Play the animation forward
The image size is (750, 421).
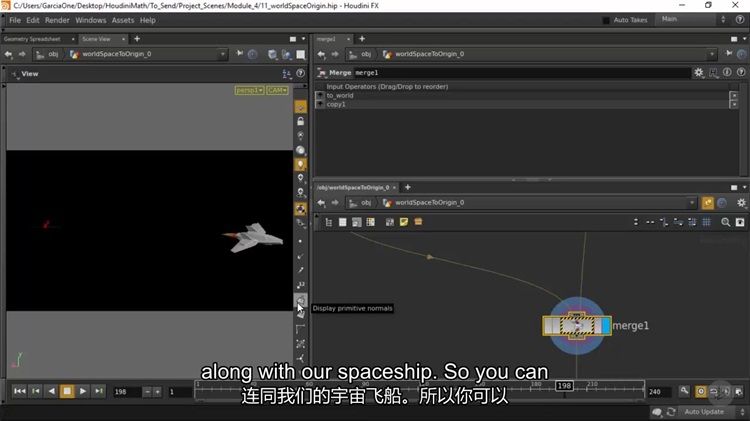pyautogui.click(x=83, y=391)
